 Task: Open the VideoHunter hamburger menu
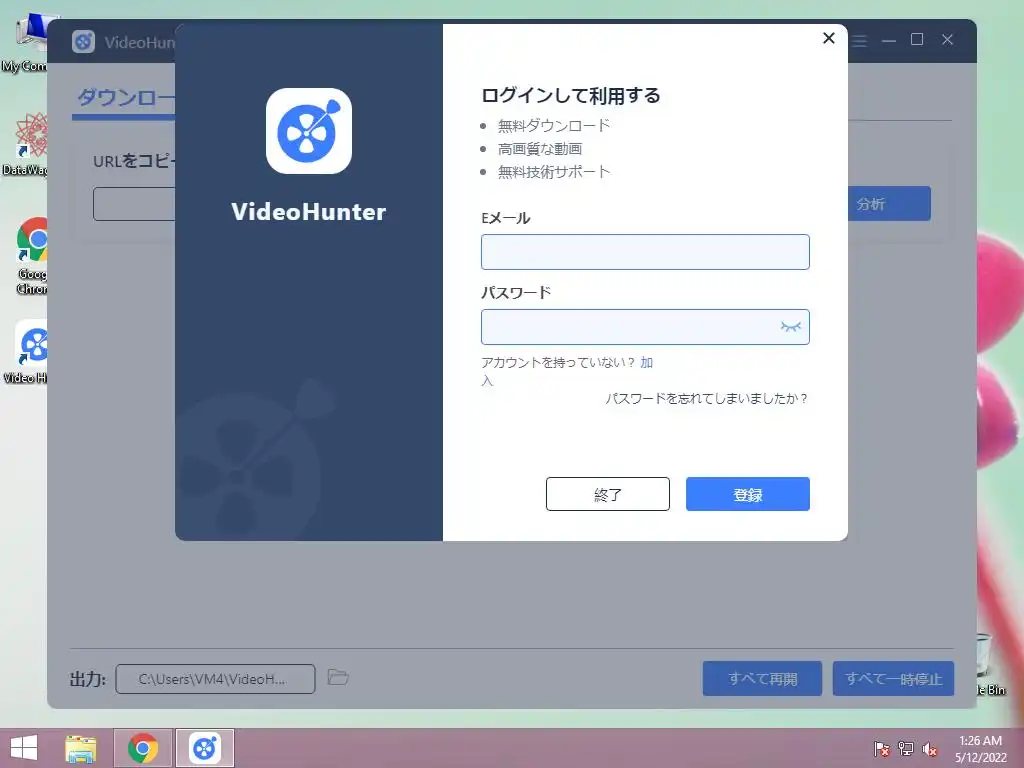tap(859, 41)
